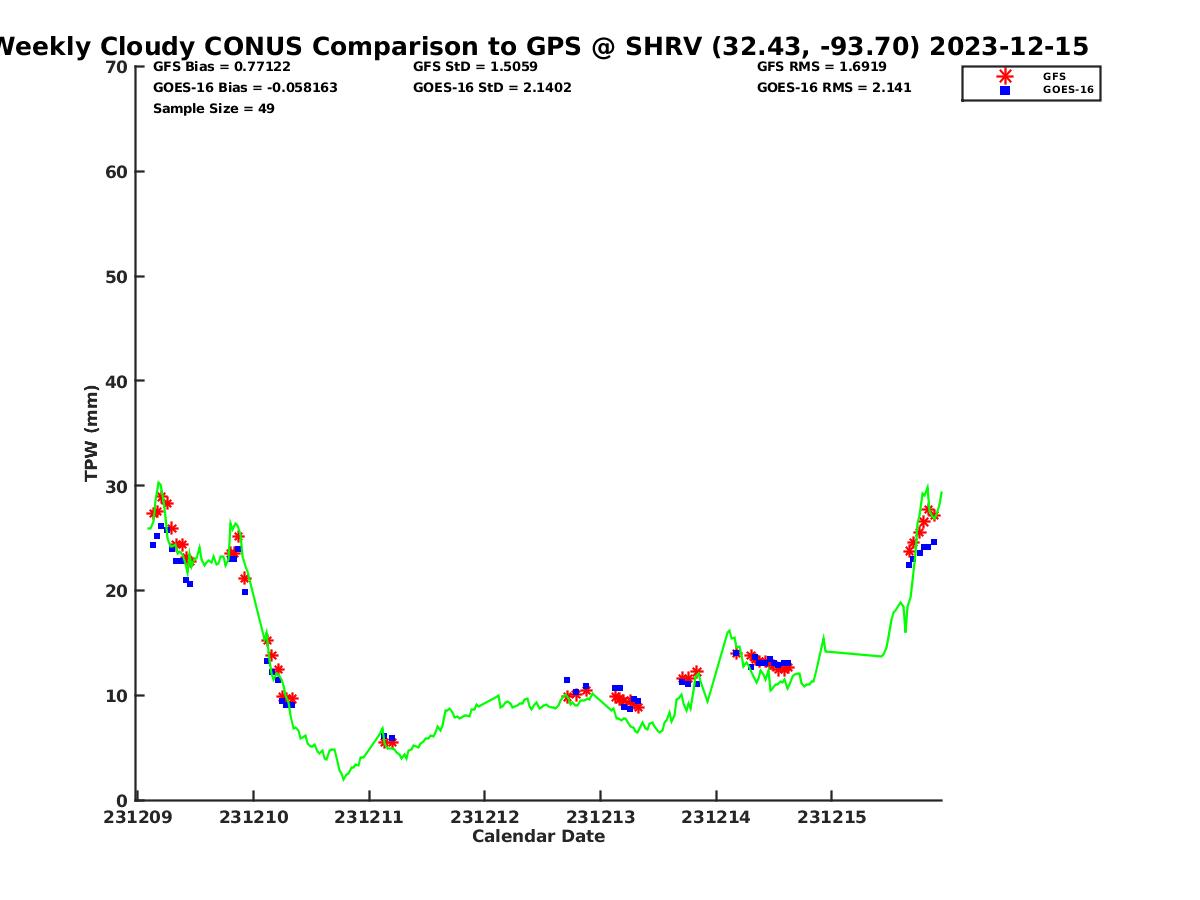Click the 60 y-axis tick label
Screen dimensions: 1200x900
tap(117, 172)
